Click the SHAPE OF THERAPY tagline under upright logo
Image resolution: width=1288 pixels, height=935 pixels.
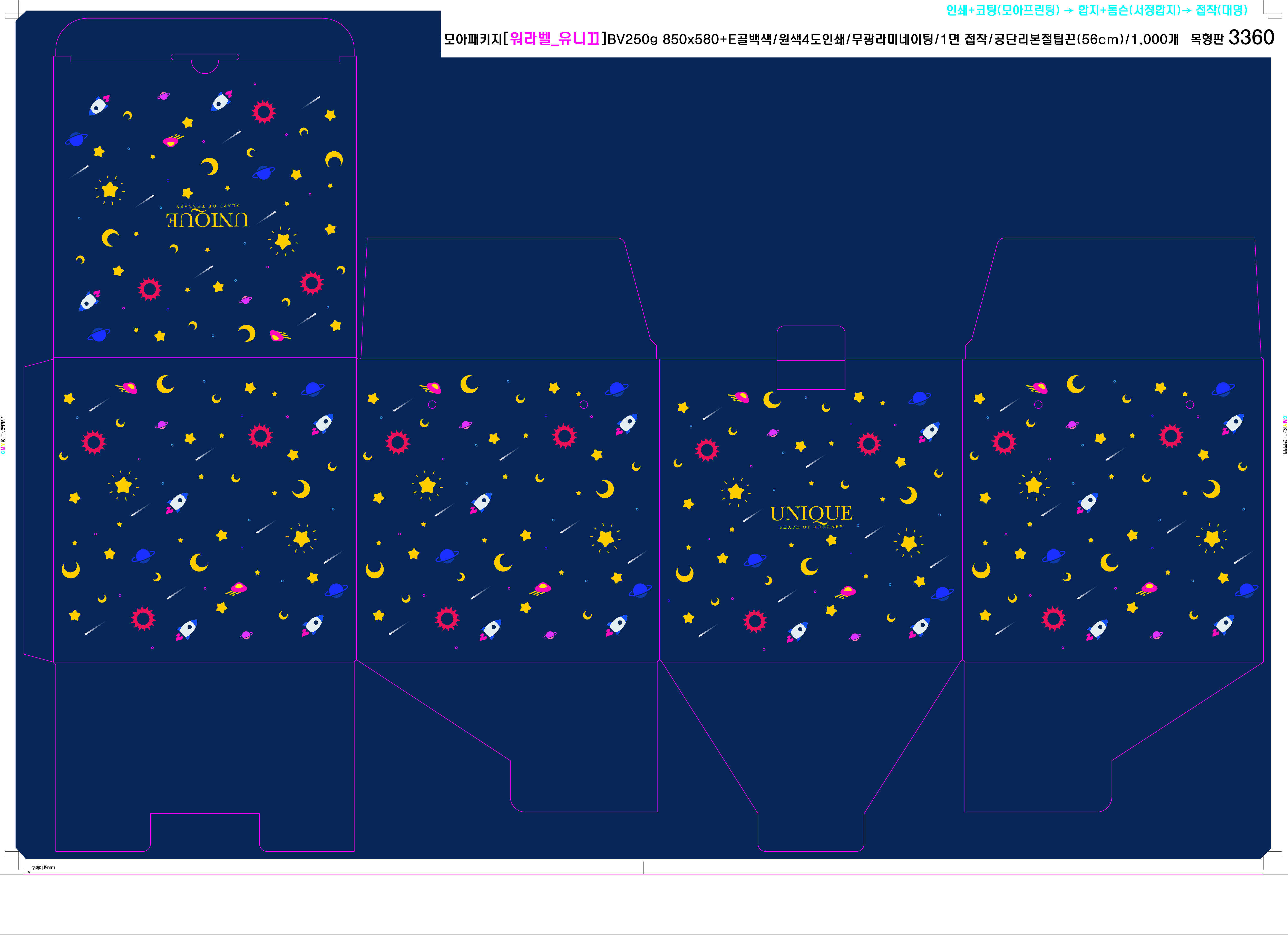(811, 527)
